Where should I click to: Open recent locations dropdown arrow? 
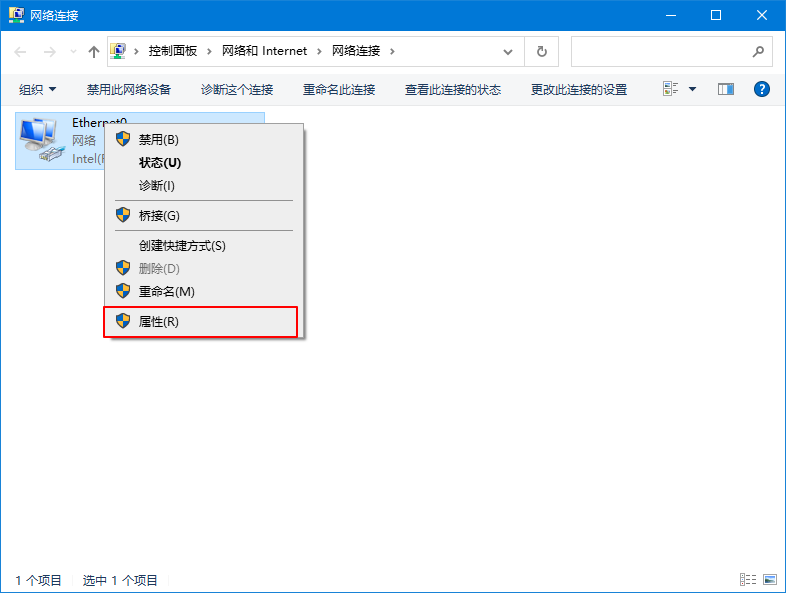pos(72,51)
